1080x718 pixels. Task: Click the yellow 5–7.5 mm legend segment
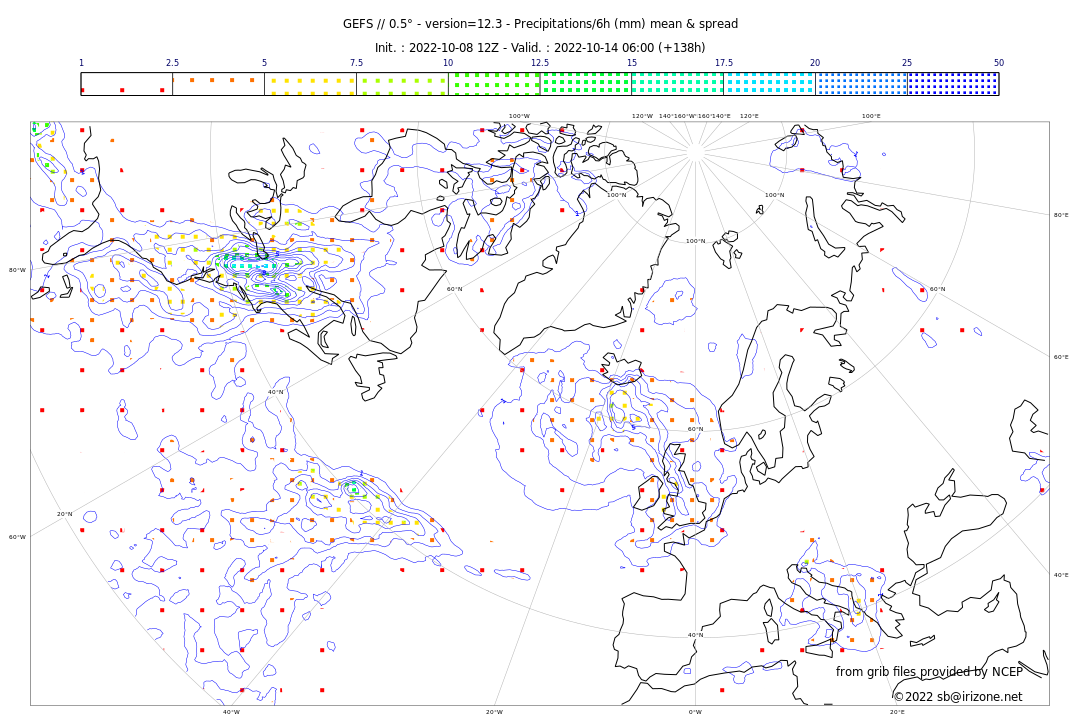311,83
